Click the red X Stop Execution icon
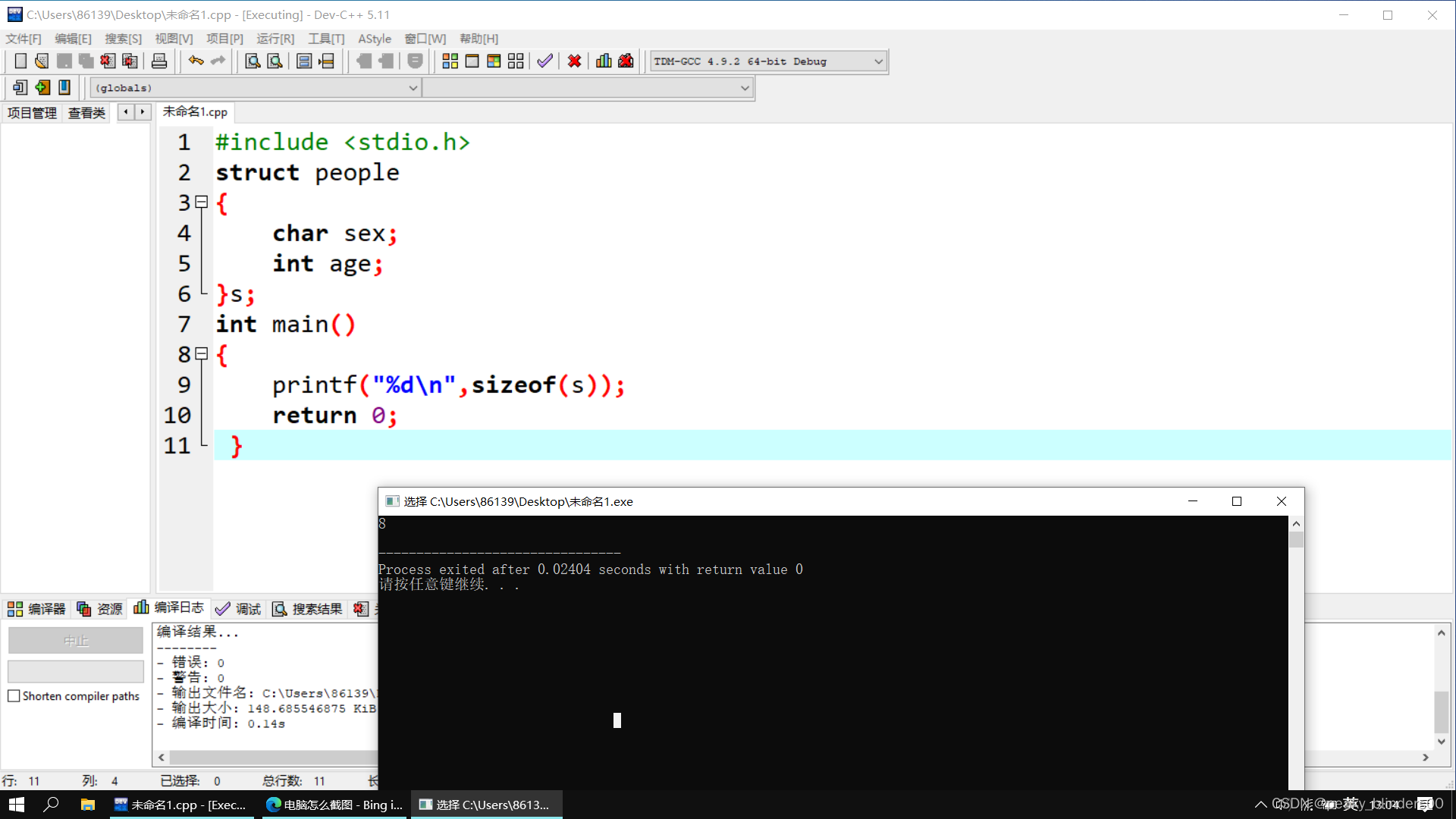1456x819 pixels. click(574, 61)
